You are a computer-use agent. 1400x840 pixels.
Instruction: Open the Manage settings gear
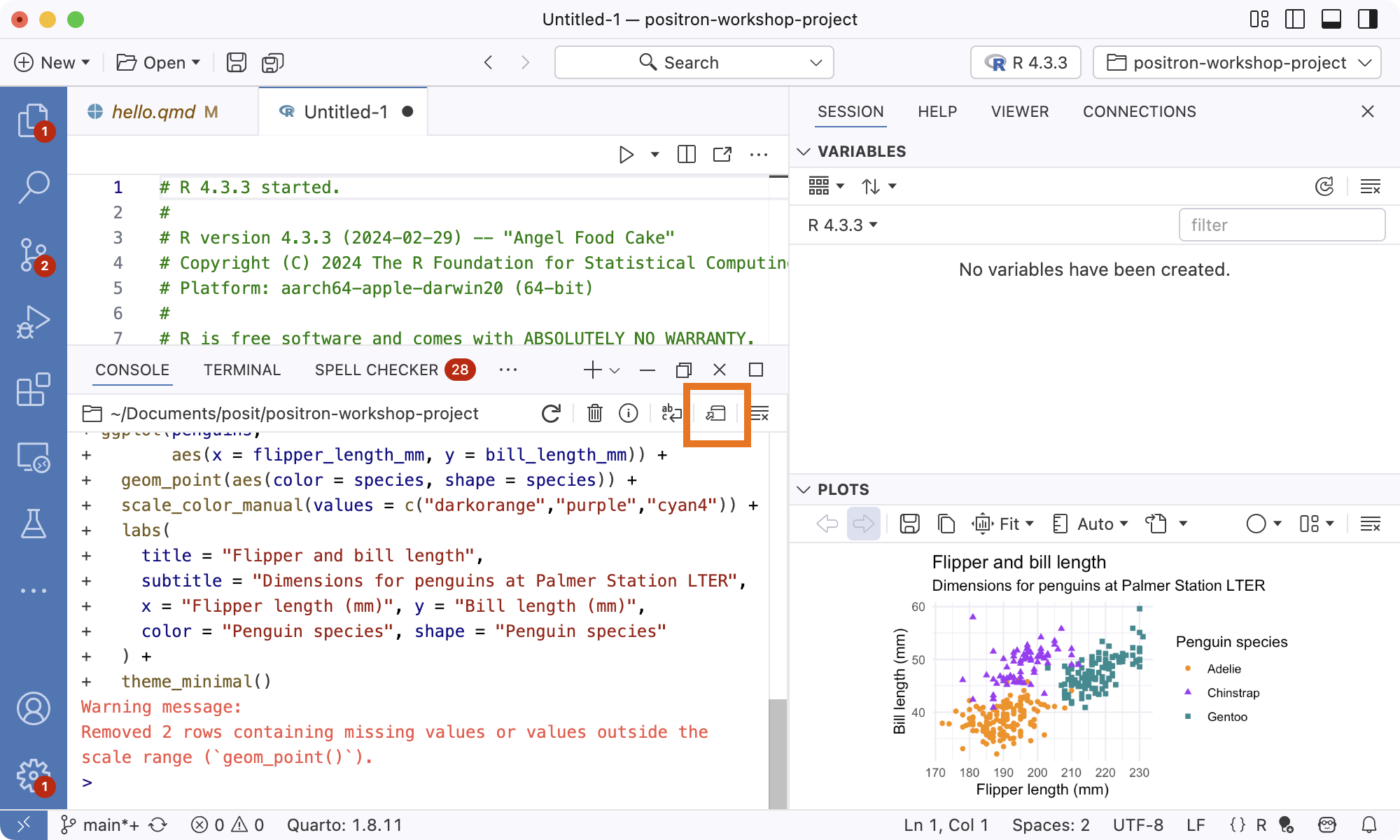point(33,776)
